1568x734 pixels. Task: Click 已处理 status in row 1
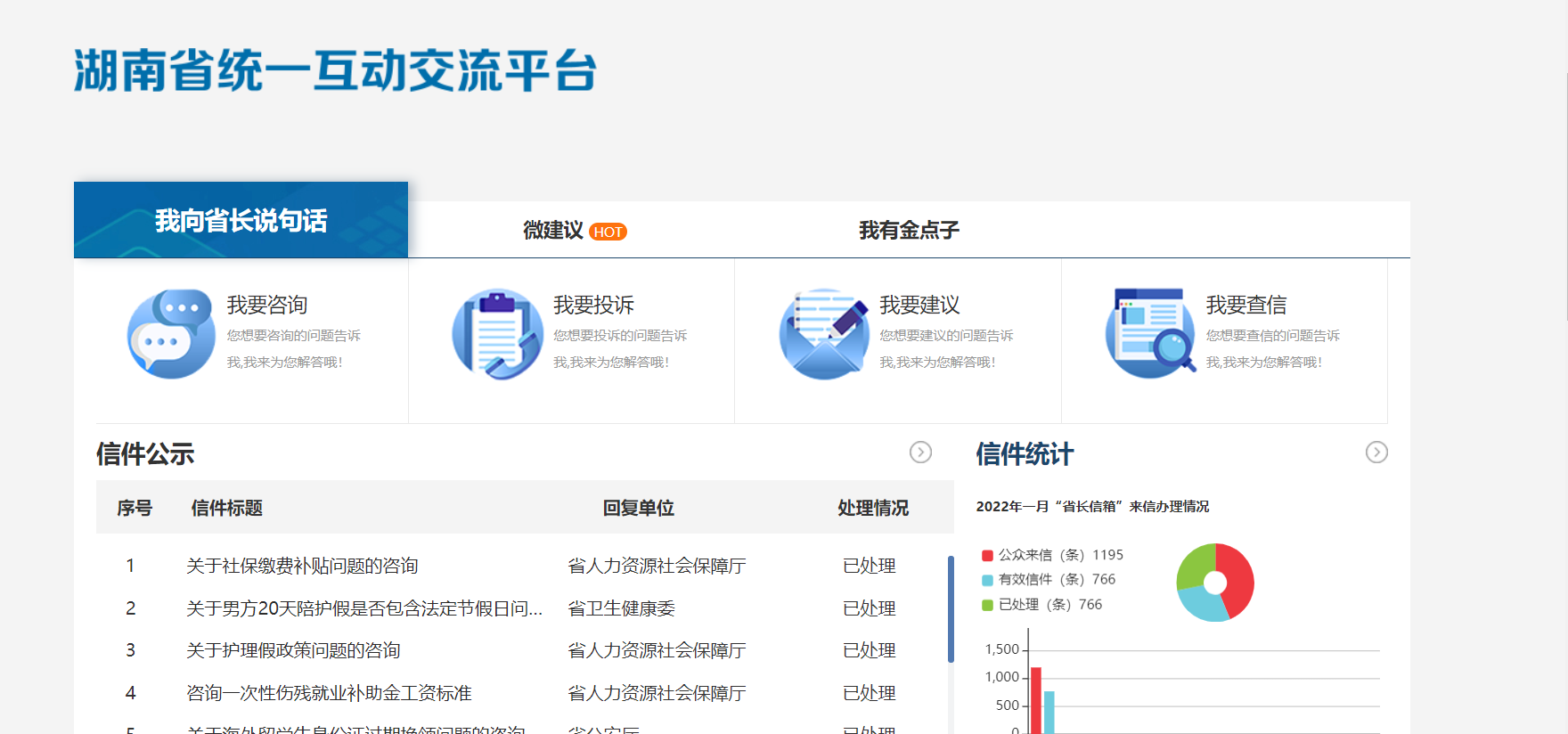point(870,566)
